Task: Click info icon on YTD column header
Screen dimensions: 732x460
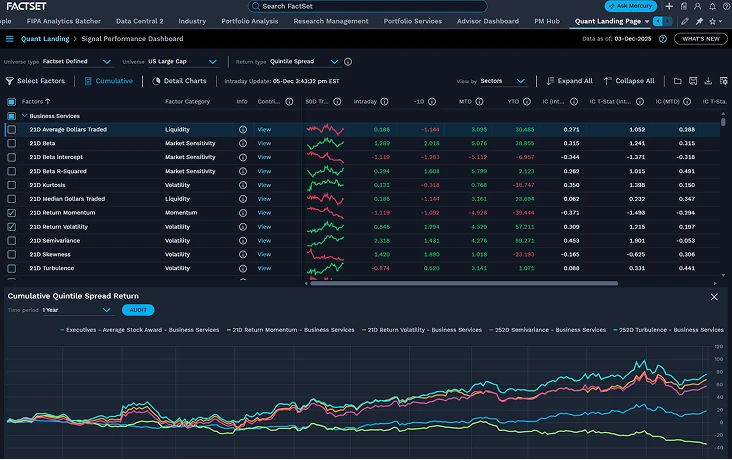Action: [x=527, y=101]
